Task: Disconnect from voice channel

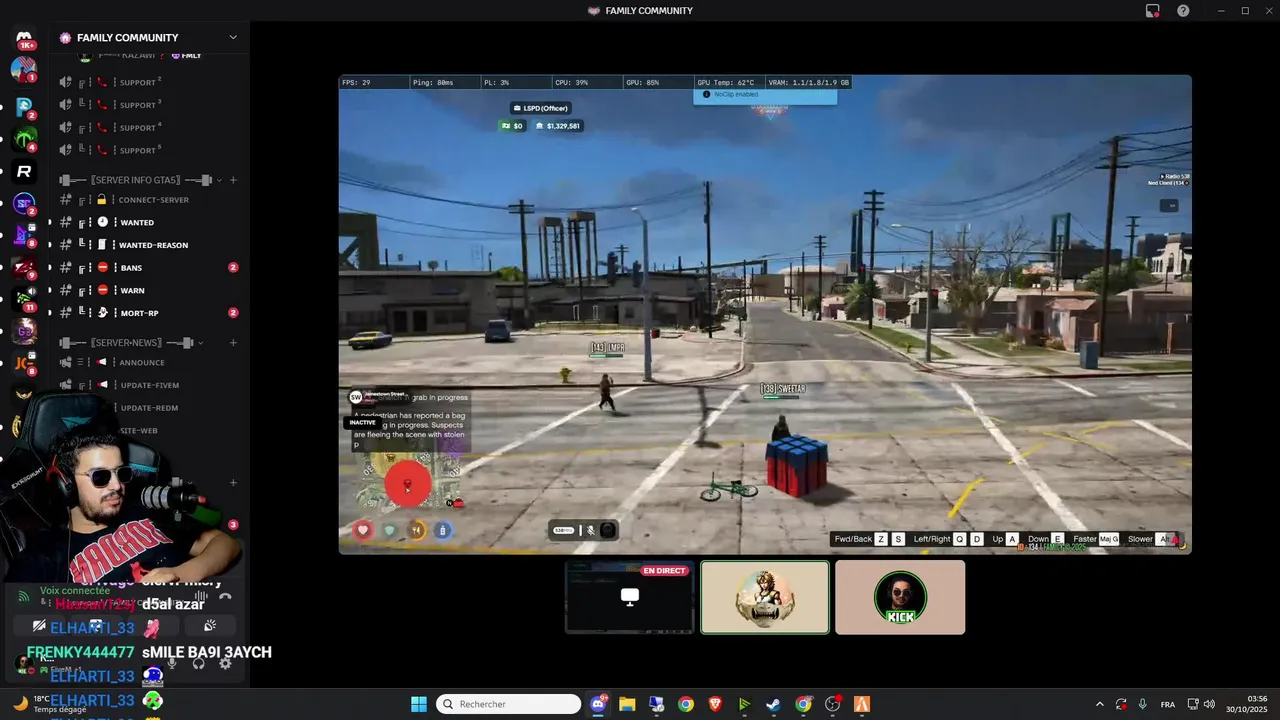Action: [226, 597]
